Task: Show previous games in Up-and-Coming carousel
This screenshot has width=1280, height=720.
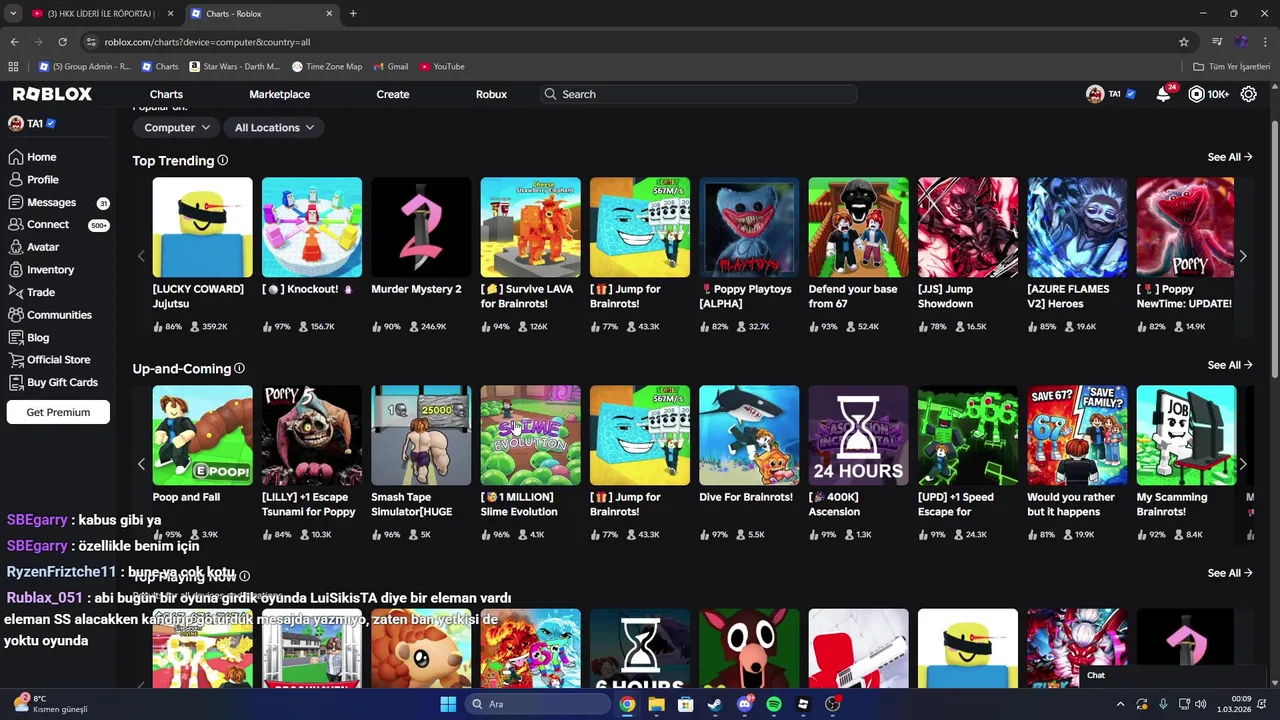Action: (x=141, y=465)
